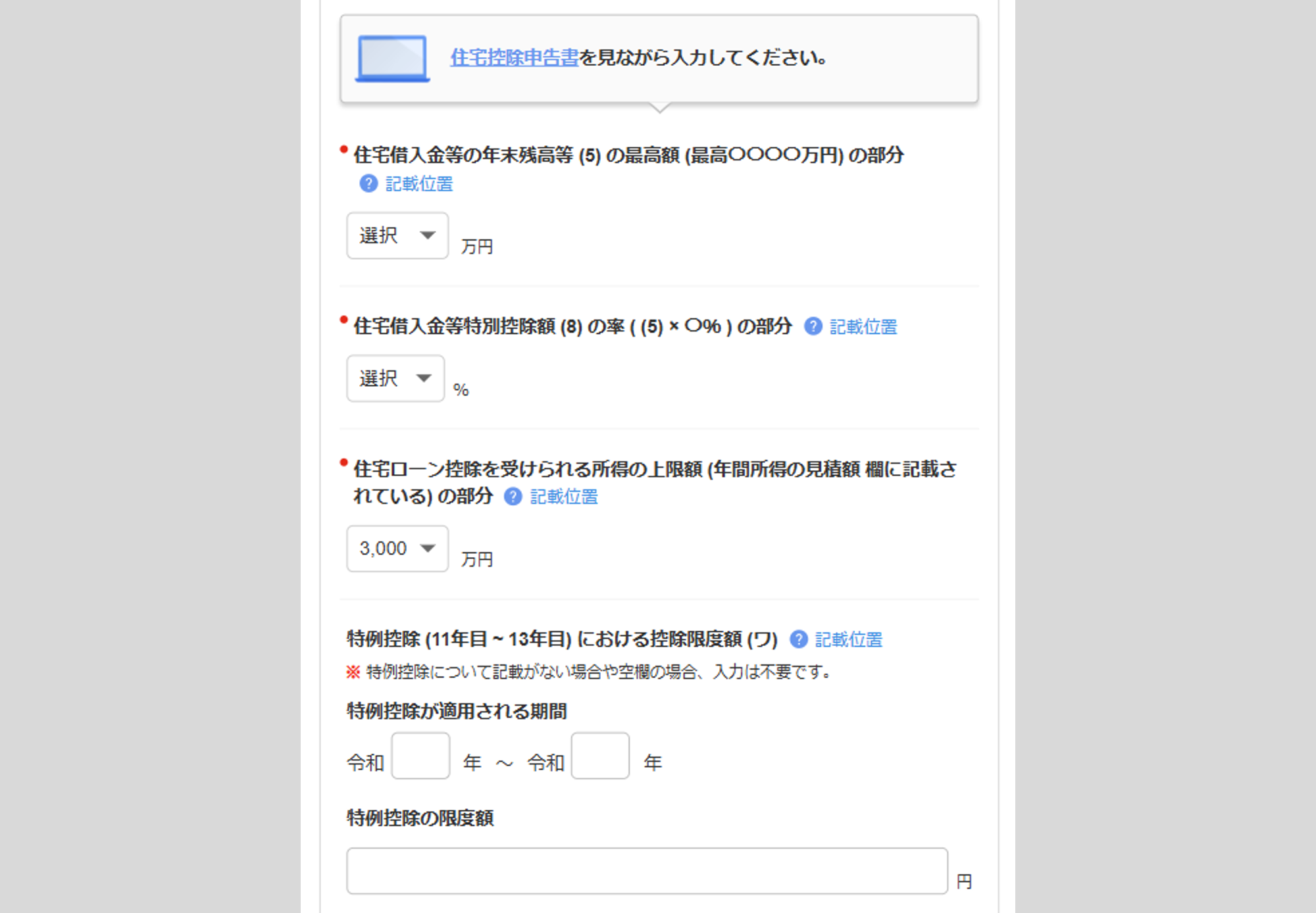This screenshot has height=913, width=1316.
Task: Click the 特例控除の限度額 yen input field
Action: [x=647, y=871]
